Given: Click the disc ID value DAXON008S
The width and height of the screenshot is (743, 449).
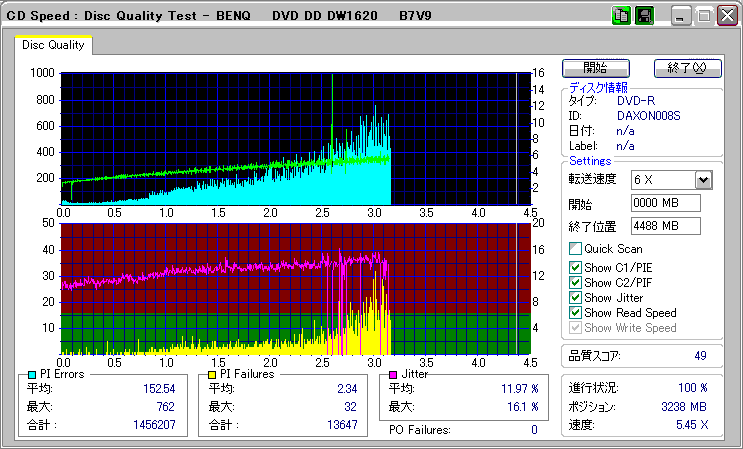Looking at the screenshot, I should 649,116.
